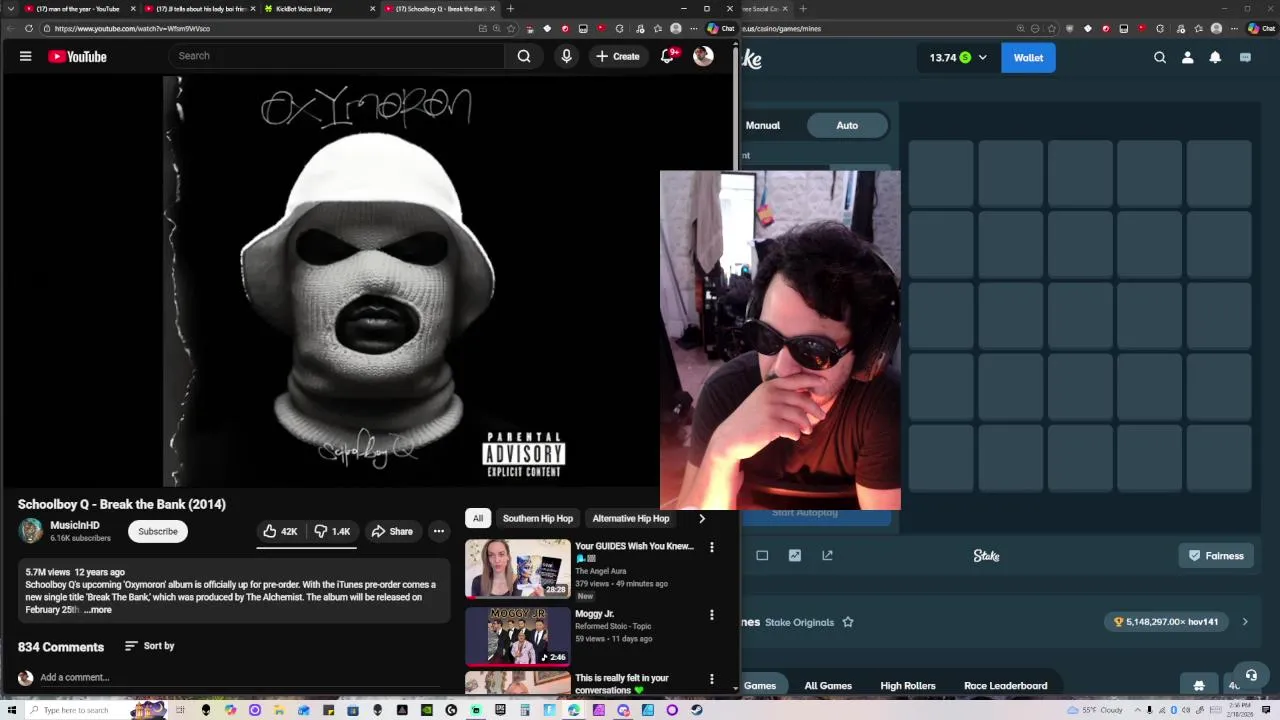Dislike the video showing 1.4K
Screen dimensions: 1280x720
click(332, 531)
